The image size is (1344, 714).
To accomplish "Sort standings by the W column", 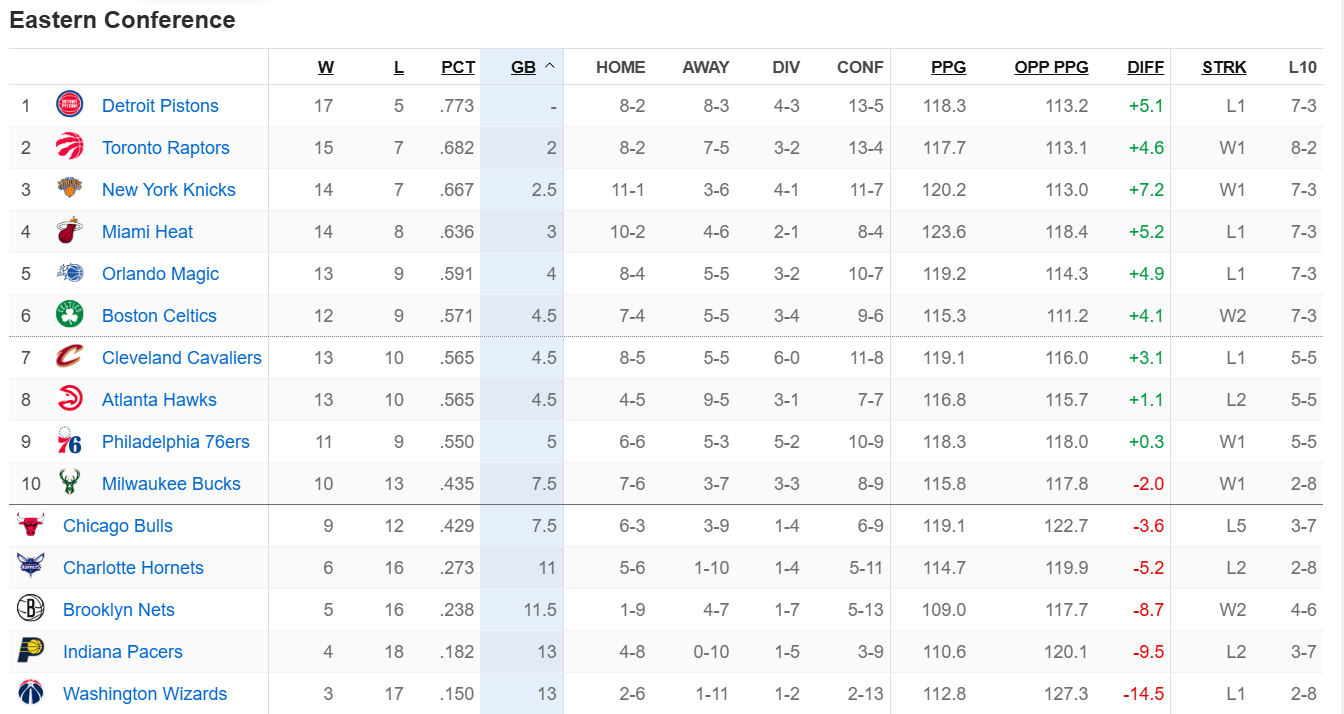I will [x=325, y=67].
